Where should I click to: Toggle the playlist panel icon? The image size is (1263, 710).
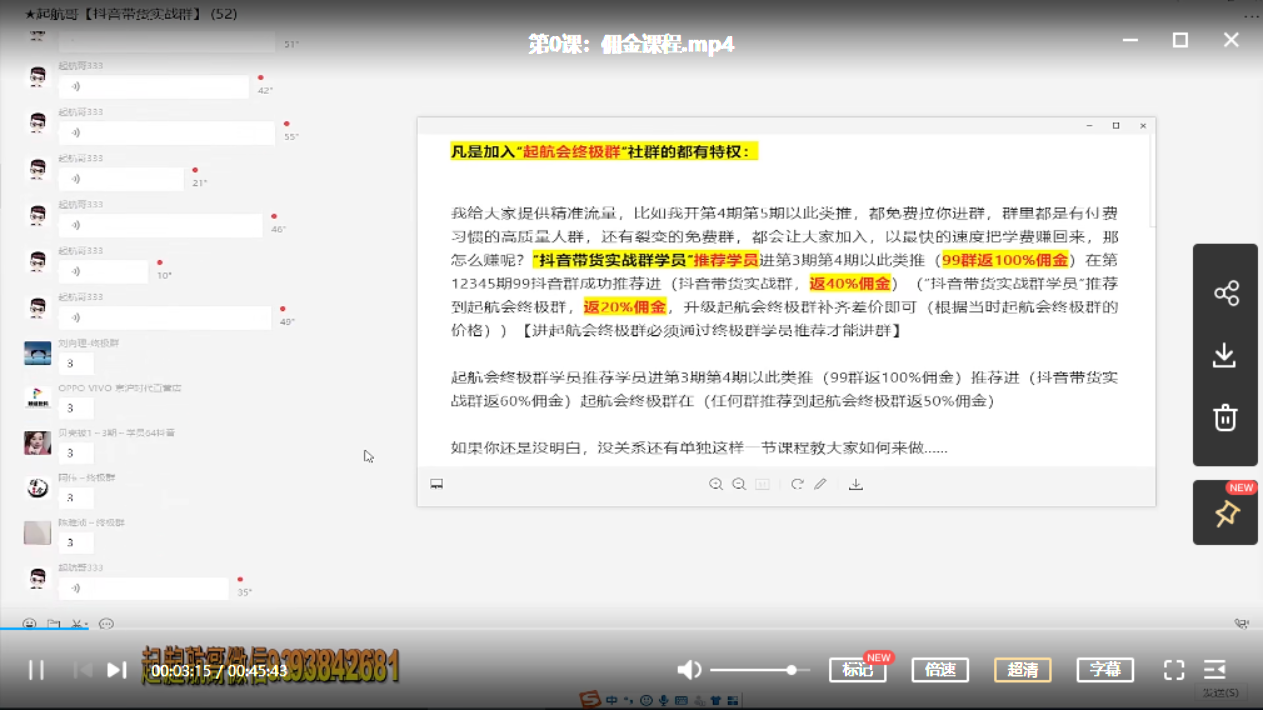tap(1215, 670)
